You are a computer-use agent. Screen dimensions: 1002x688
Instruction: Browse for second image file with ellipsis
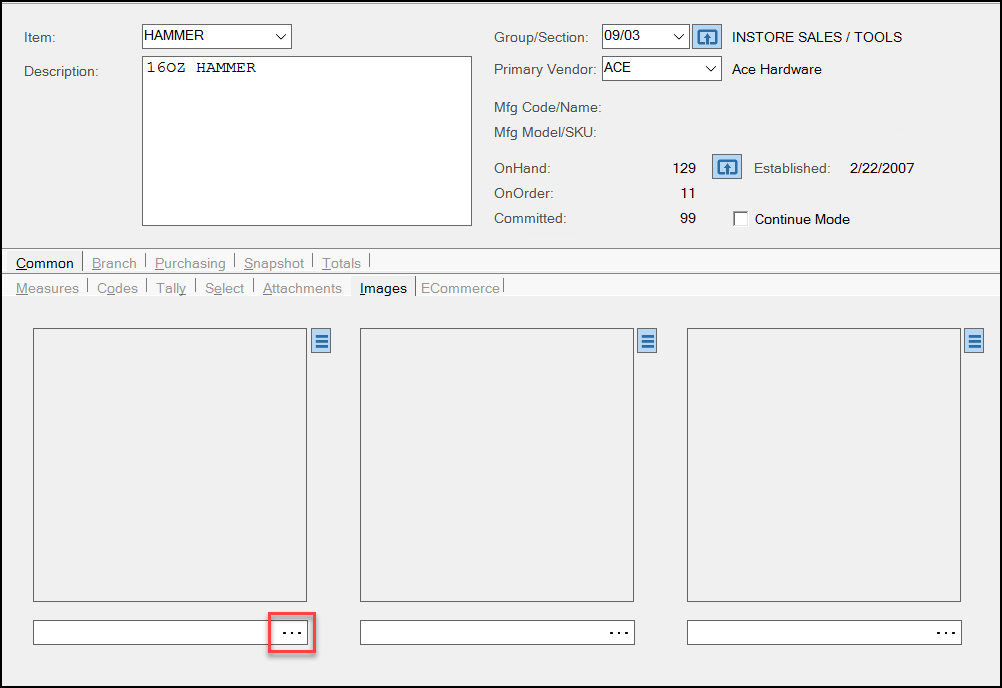point(619,633)
